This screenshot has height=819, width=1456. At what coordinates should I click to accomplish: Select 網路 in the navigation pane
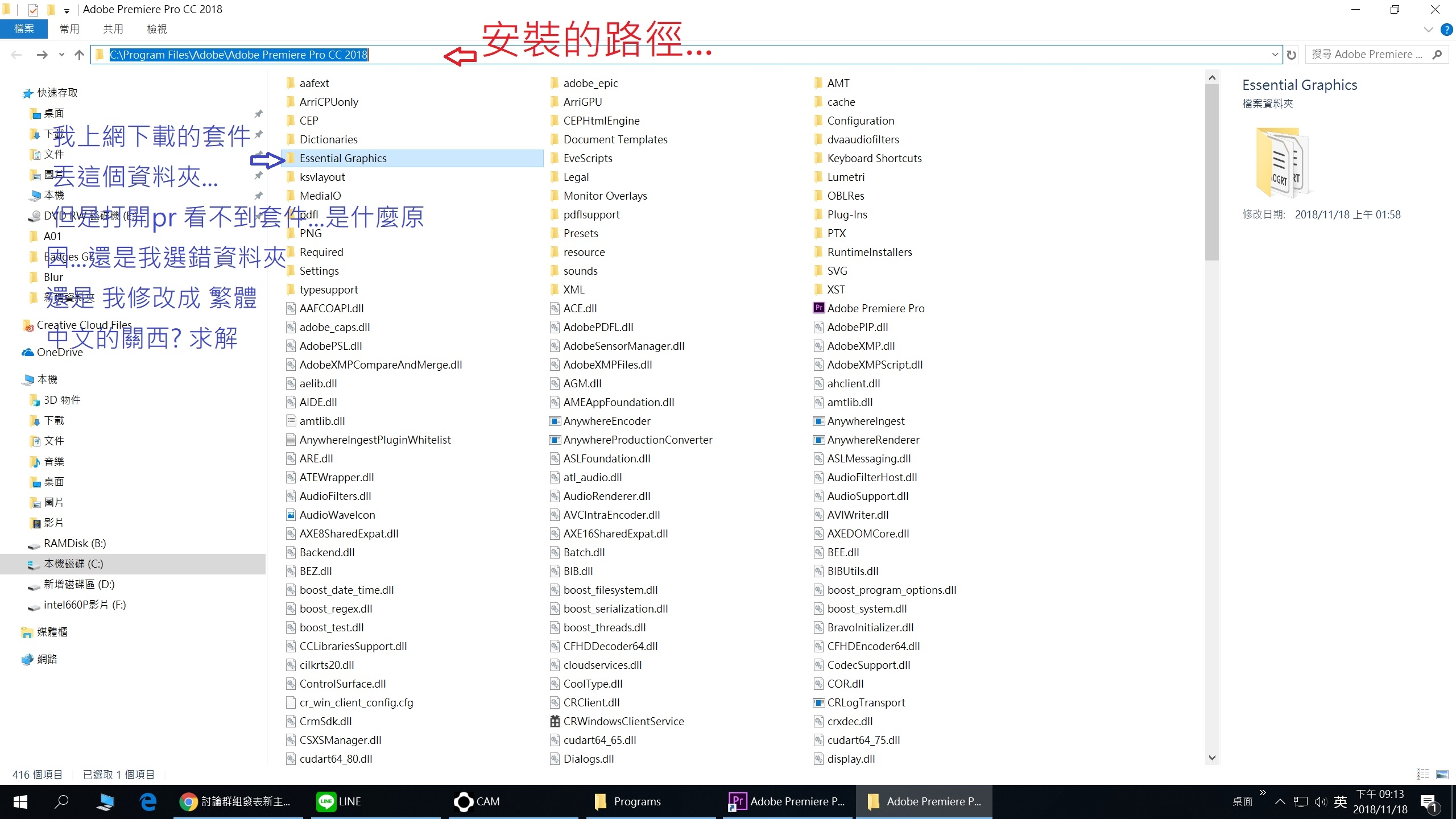pos(47,659)
